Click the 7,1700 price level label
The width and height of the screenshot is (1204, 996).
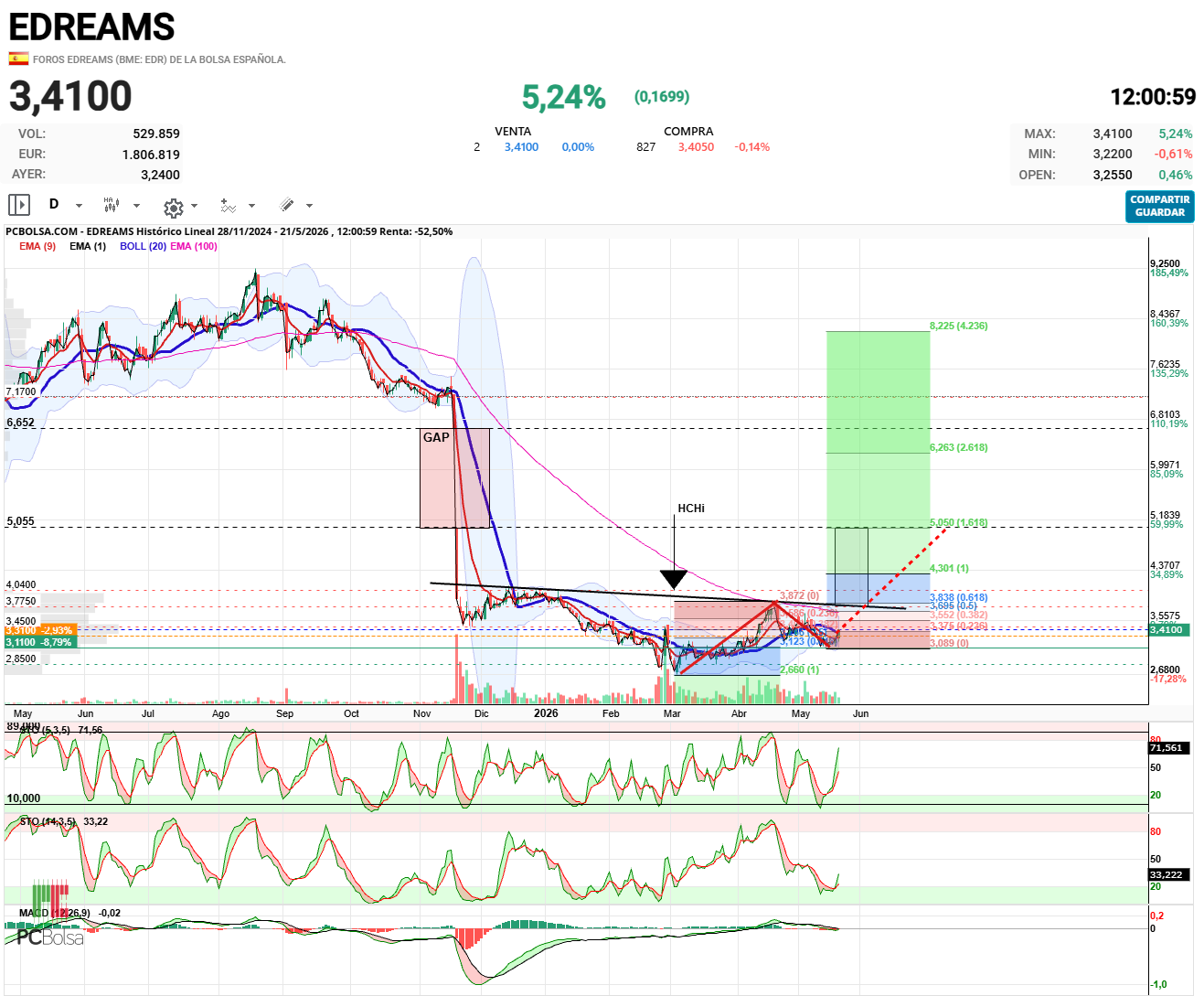21,391
